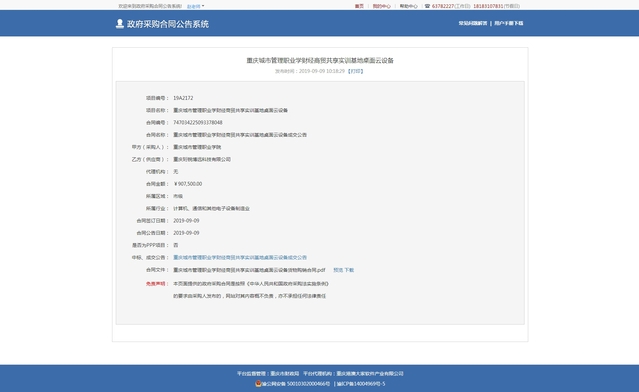
Task: Open 帮助中心 help center link
Action: click(x=408, y=6)
